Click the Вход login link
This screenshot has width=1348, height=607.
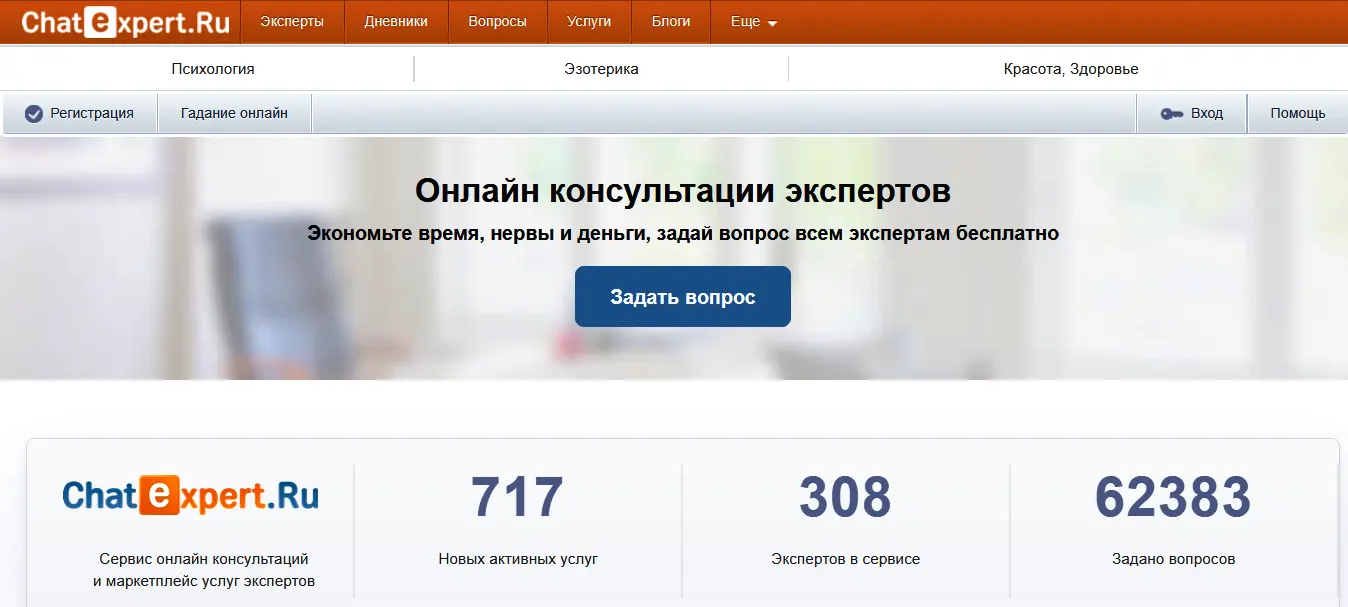pos(1206,114)
